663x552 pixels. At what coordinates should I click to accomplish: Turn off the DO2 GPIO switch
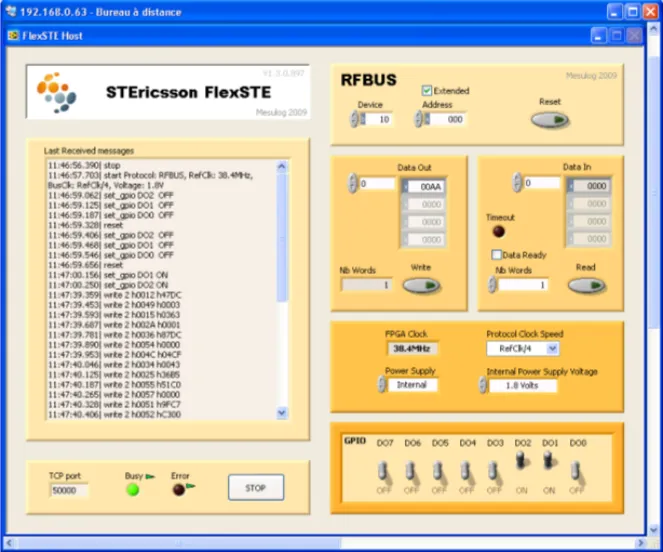point(522,461)
